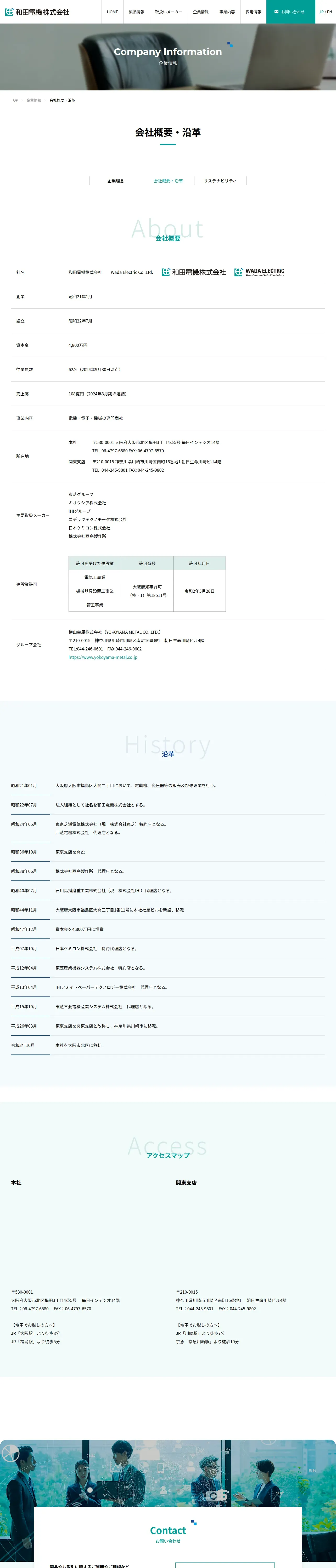The image size is (336, 1568).
Task: Click the 本社 access heading
Action: point(16,1183)
